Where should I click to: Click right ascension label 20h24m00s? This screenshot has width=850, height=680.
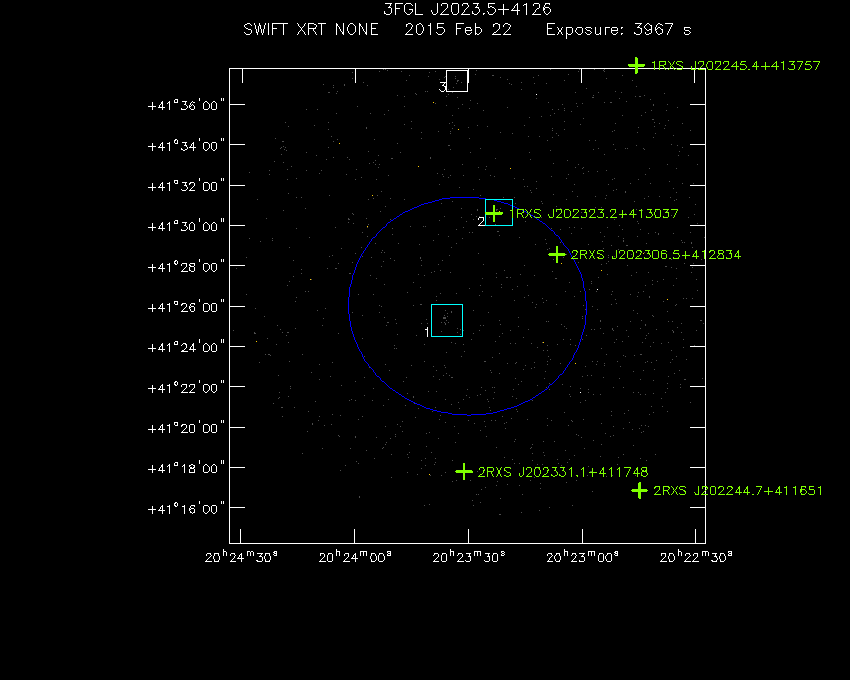pyautogui.click(x=355, y=557)
